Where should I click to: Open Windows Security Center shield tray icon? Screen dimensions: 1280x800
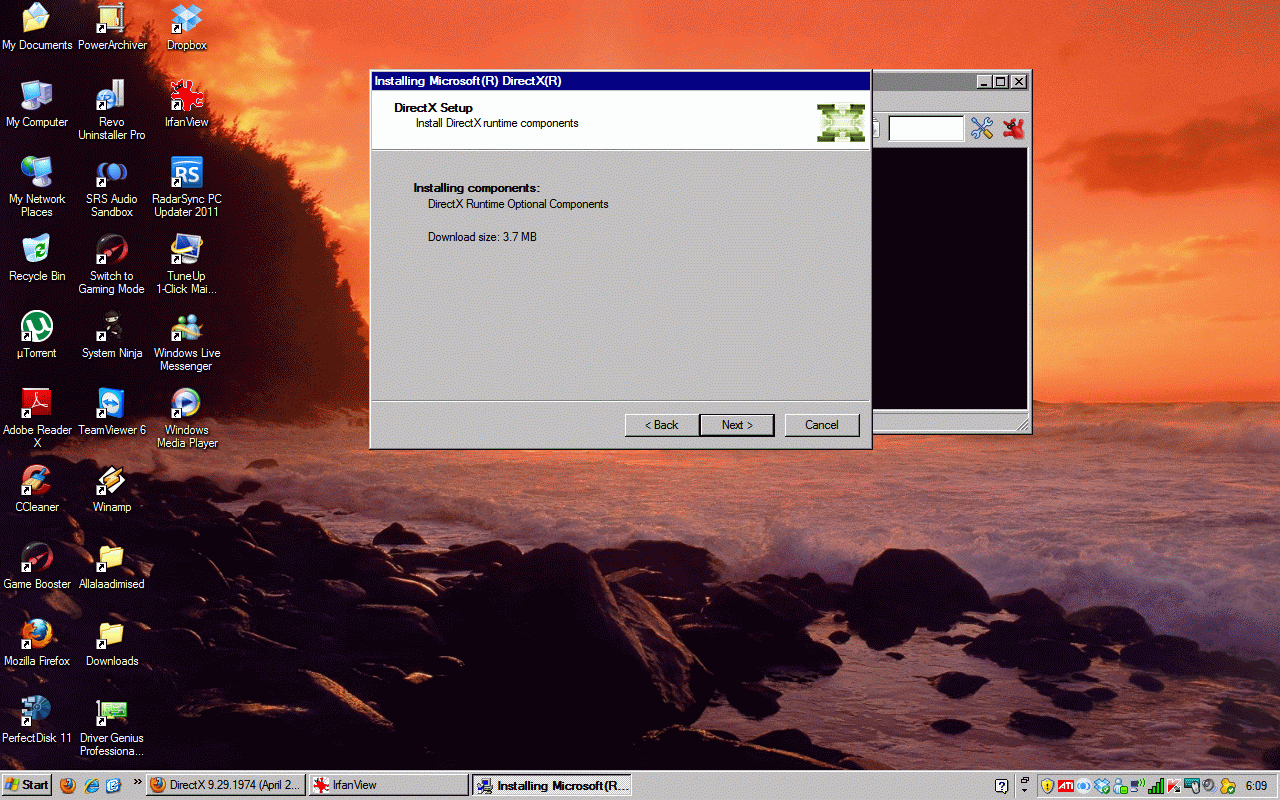[1047, 786]
